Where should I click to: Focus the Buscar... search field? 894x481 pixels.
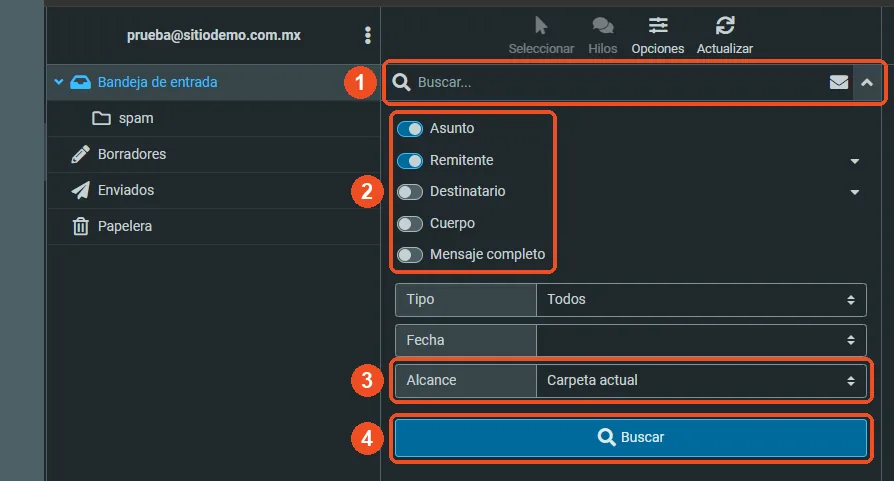point(619,83)
